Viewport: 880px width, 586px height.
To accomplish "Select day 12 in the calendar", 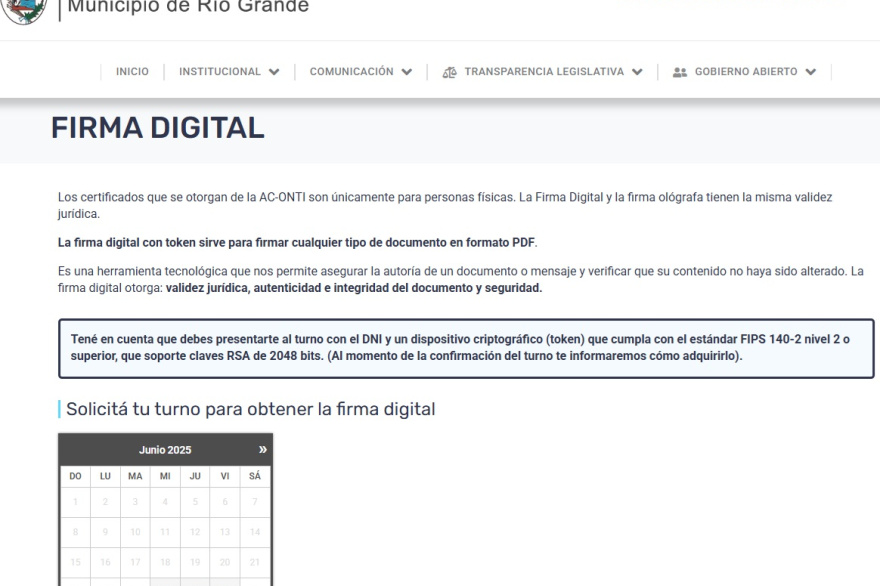I will click(x=195, y=532).
